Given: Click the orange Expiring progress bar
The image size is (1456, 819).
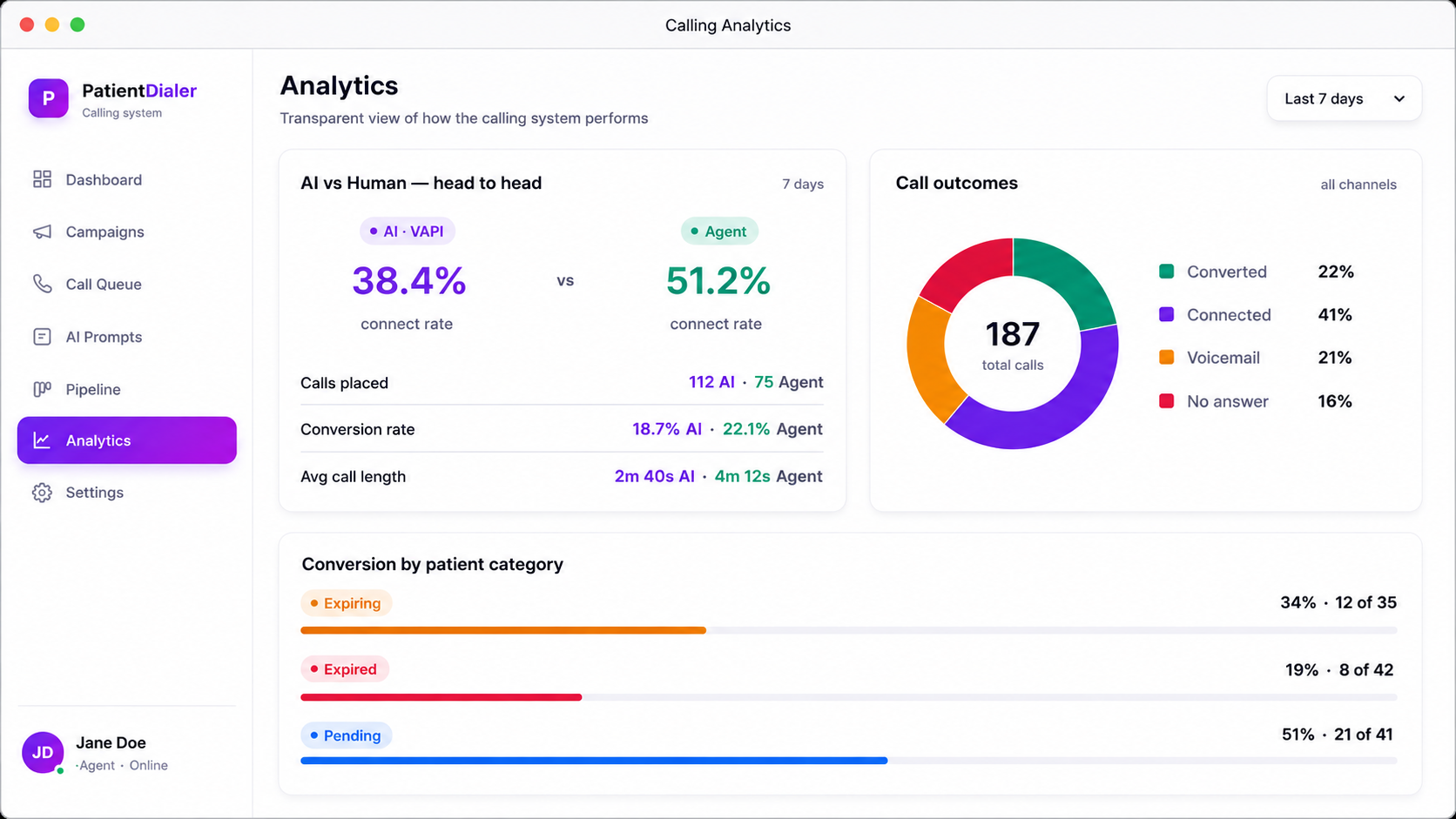Looking at the screenshot, I should (x=503, y=630).
